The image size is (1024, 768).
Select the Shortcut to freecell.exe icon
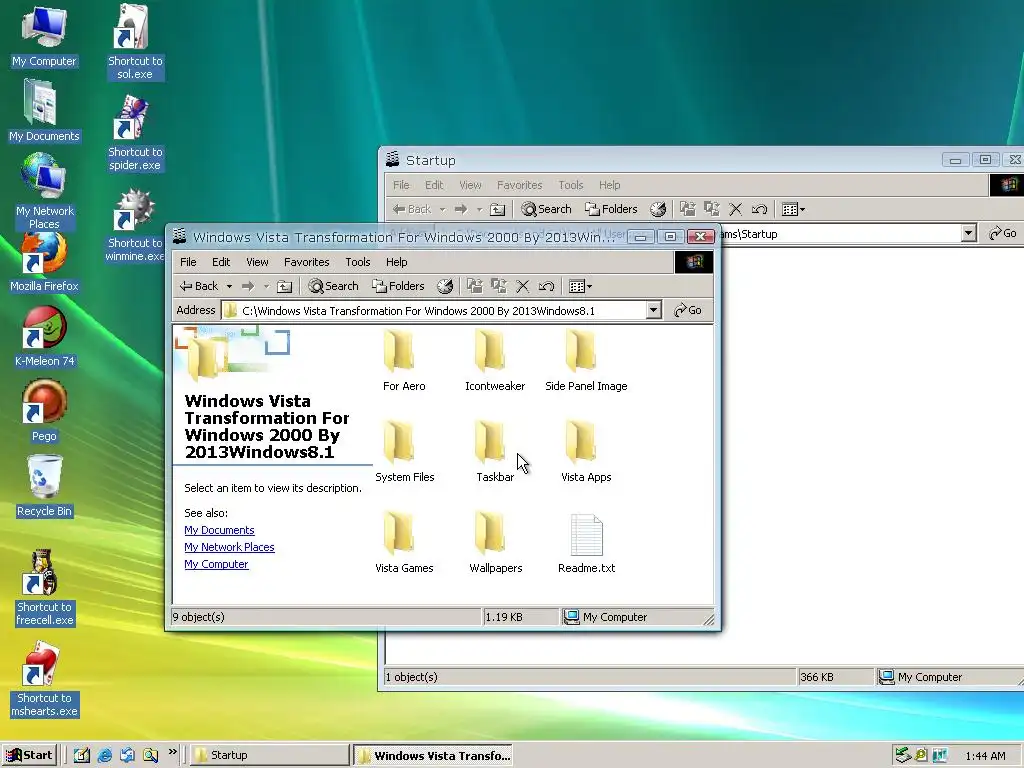pyautogui.click(x=44, y=588)
